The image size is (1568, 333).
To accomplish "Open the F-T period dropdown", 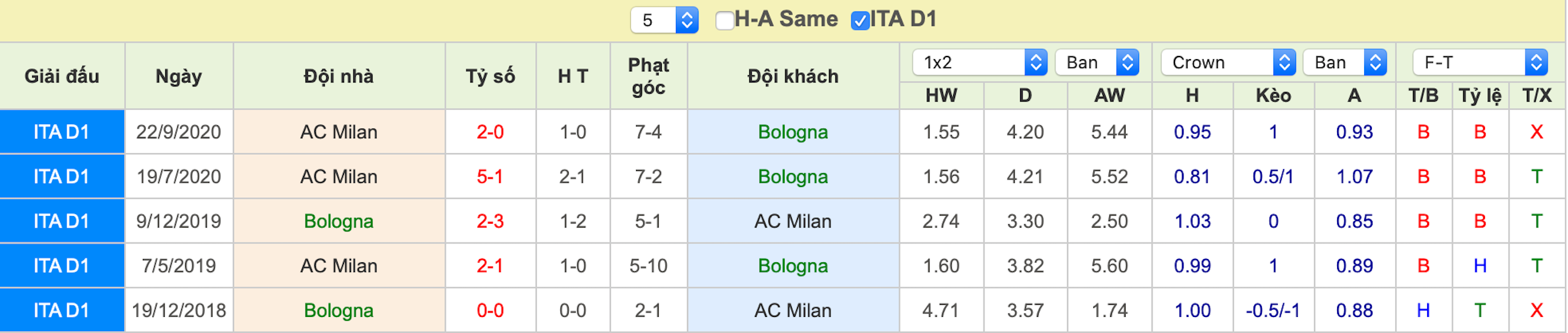I will point(1480,62).
